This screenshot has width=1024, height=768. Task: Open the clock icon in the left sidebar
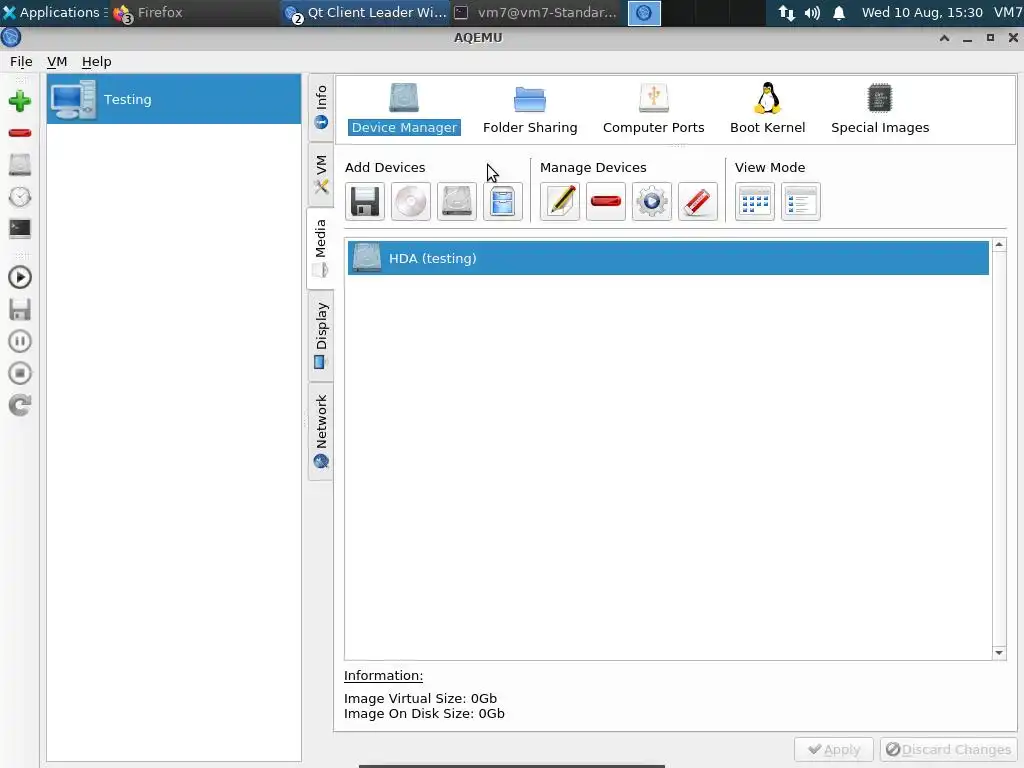[20, 197]
